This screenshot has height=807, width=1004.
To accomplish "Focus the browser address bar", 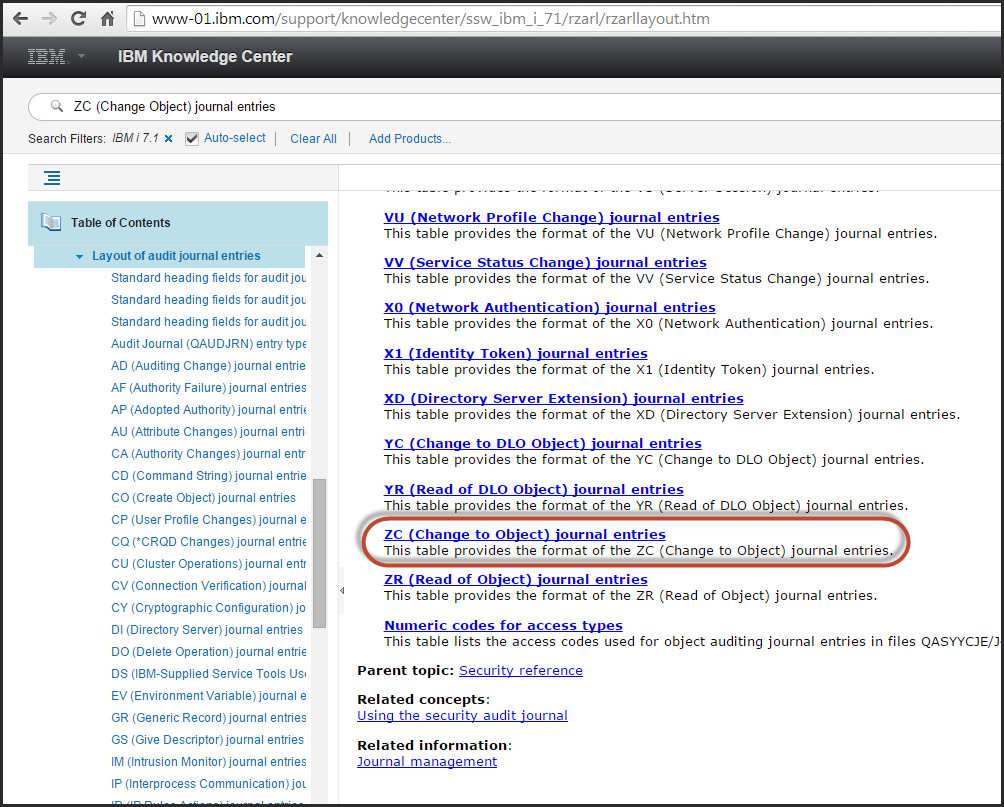I will click(x=563, y=19).
